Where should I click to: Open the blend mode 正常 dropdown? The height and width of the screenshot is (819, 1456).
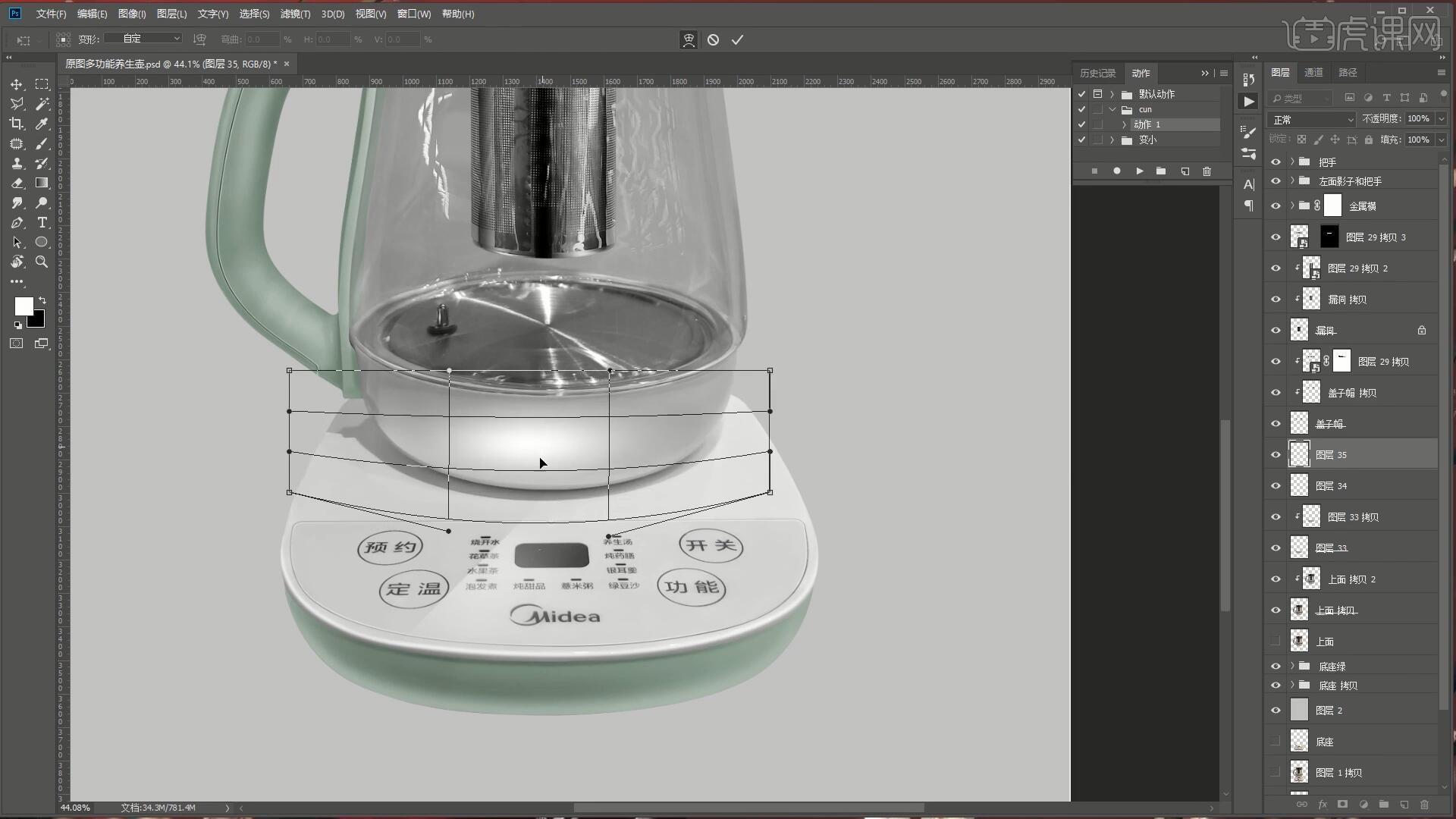click(x=1312, y=120)
